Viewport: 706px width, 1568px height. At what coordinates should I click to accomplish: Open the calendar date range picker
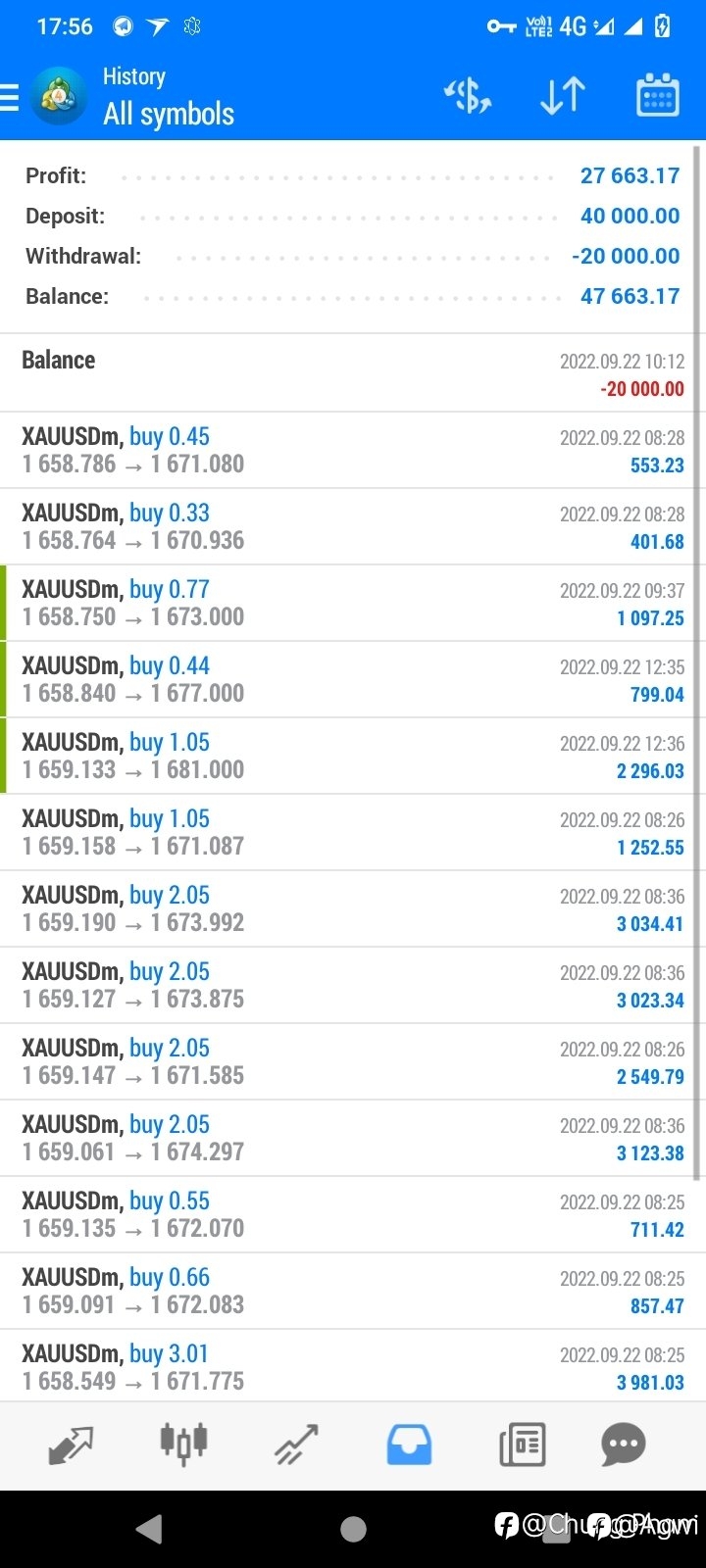658,95
